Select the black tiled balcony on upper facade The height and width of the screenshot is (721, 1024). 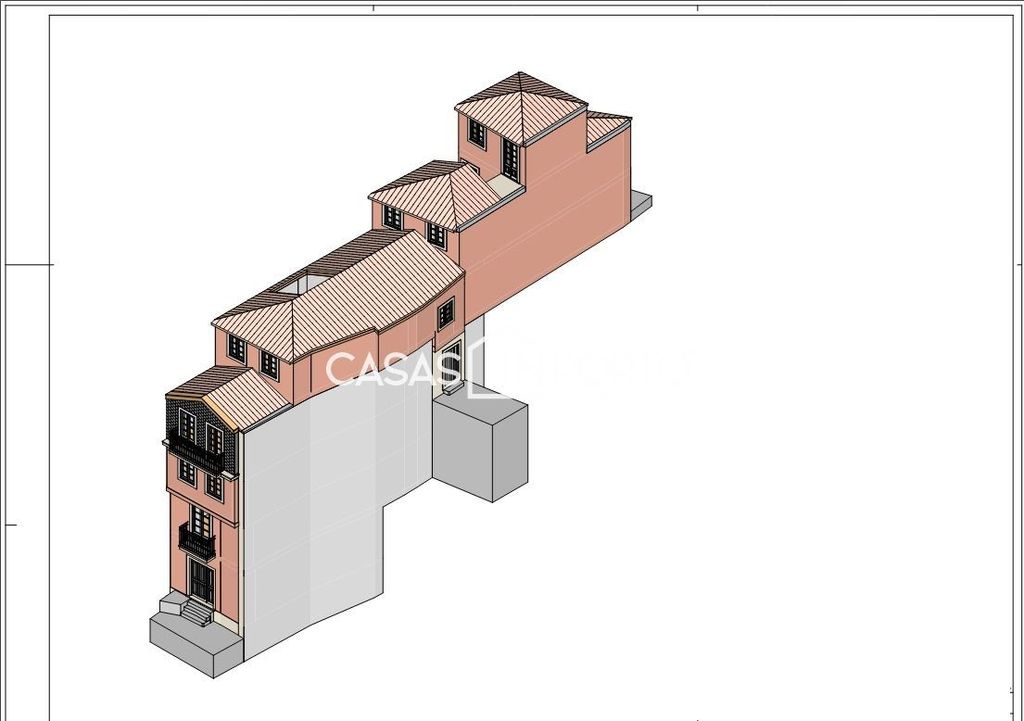198,452
